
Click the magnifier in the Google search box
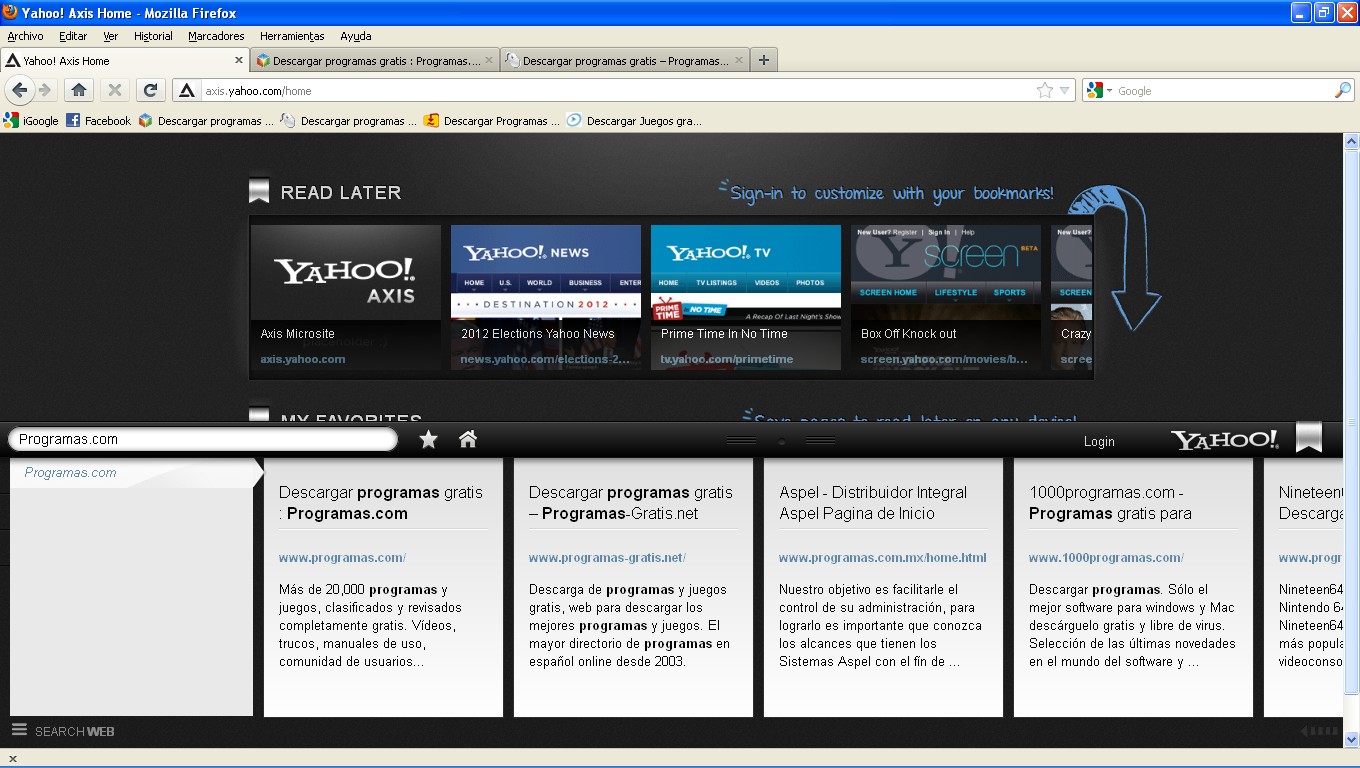[x=1343, y=90]
